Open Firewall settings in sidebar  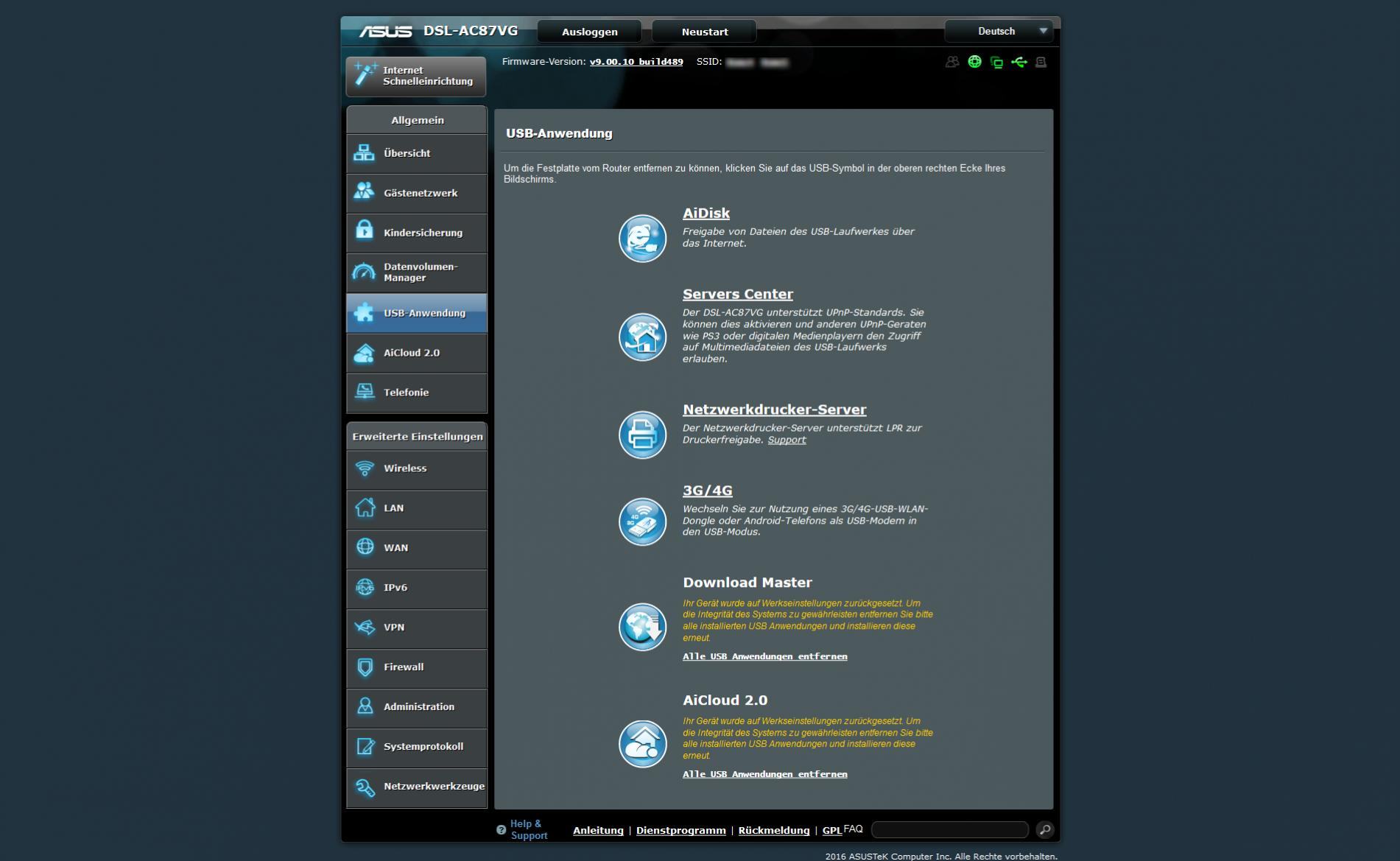click(x=417, y=667)
